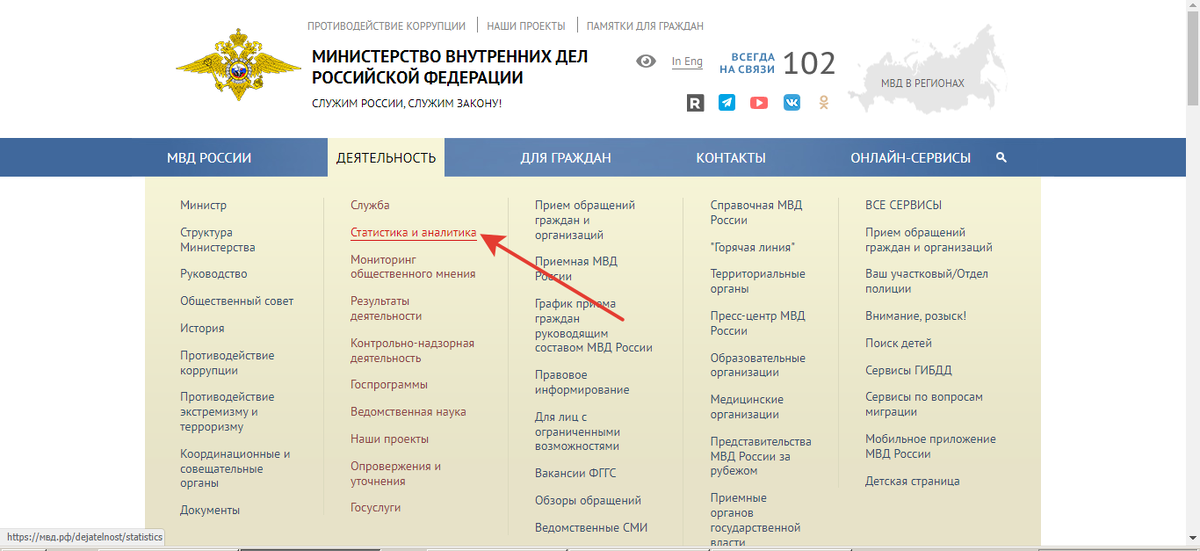Image resolution: width=1200 pixels, height=551 pixels.
Task: Open Контрольно-надзорная деятельность
Action: [412, 350]
